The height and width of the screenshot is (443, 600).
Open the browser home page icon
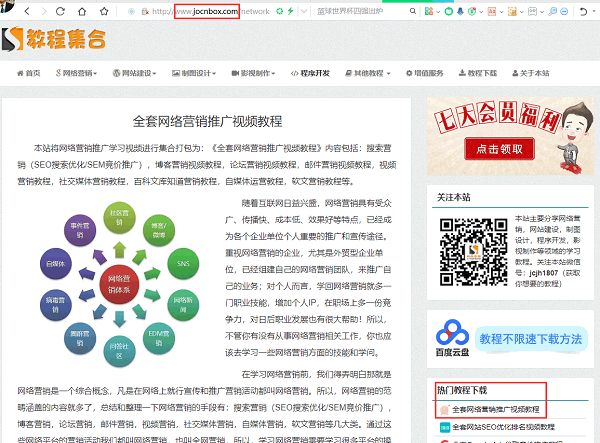pos(82,11)
